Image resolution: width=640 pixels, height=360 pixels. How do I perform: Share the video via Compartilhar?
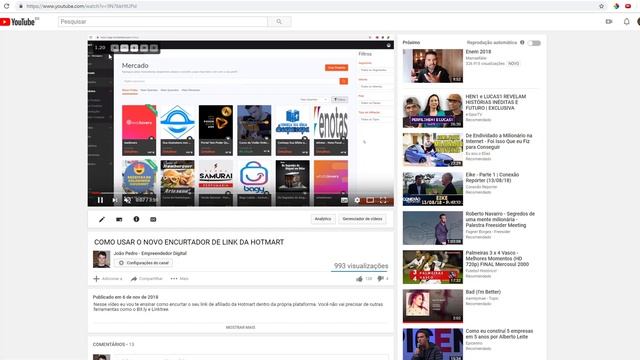pyautogui.click(x=147, y=279)
